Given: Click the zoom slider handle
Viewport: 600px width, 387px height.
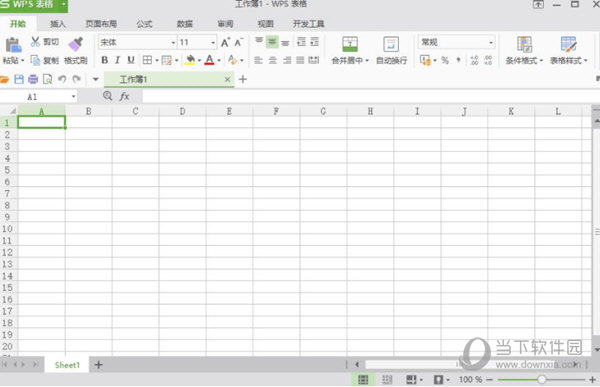Looking at the screenshot, I should [x=541, y=379].
